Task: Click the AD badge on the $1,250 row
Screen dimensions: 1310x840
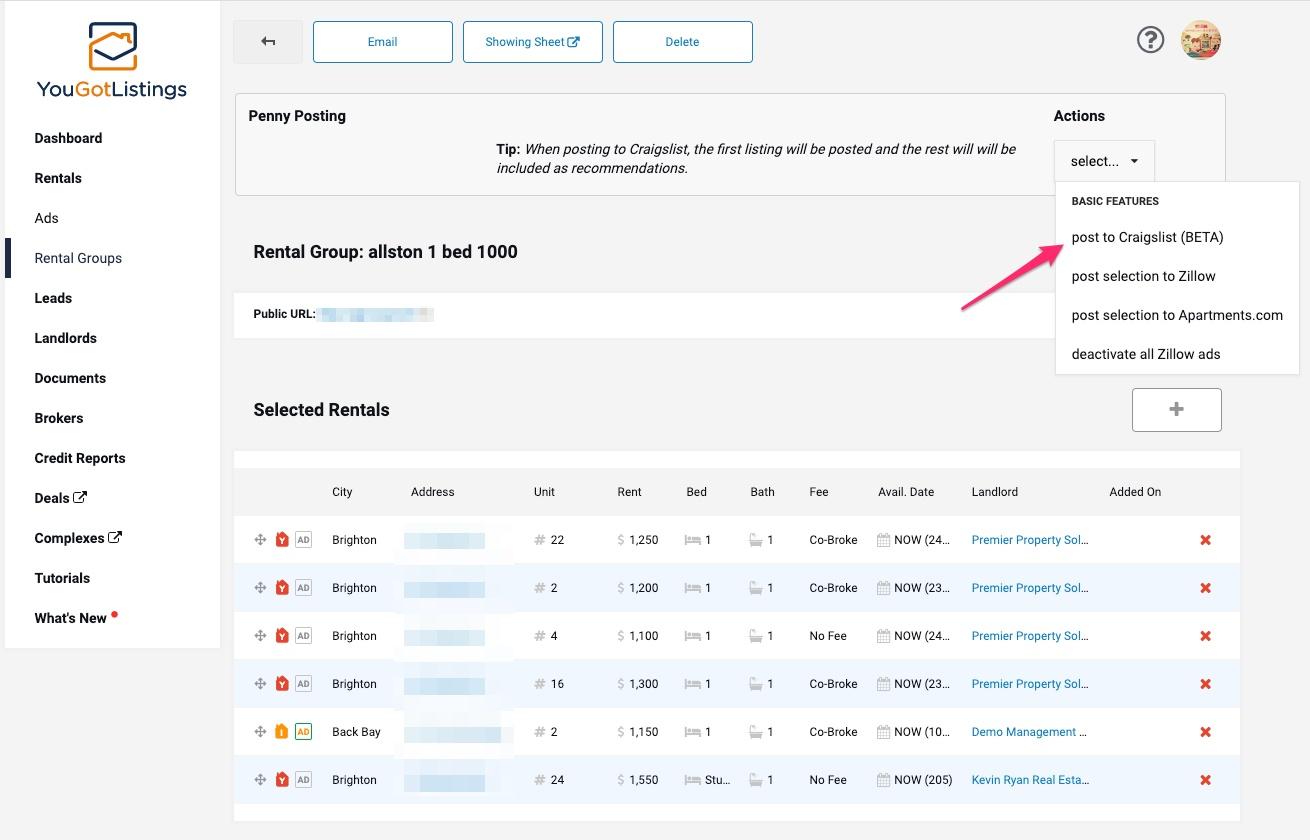Action: click(x=304, y=540)
